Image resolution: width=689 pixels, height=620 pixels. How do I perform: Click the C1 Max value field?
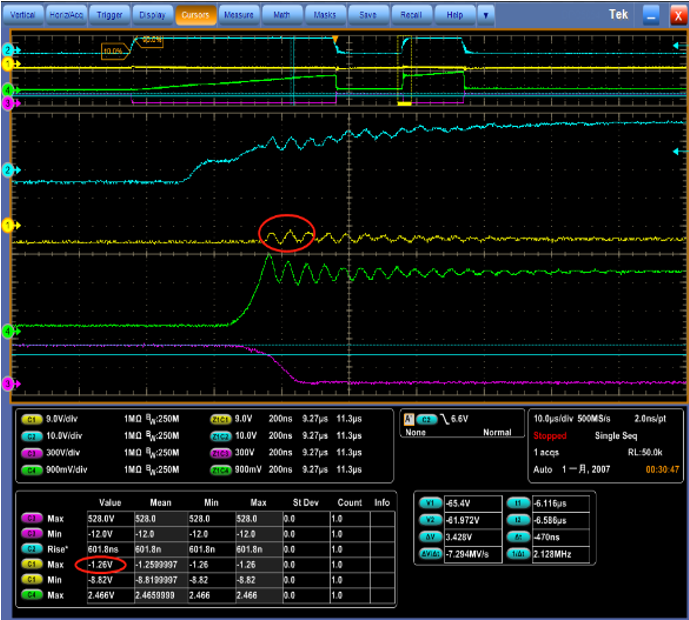pos(110,565)
